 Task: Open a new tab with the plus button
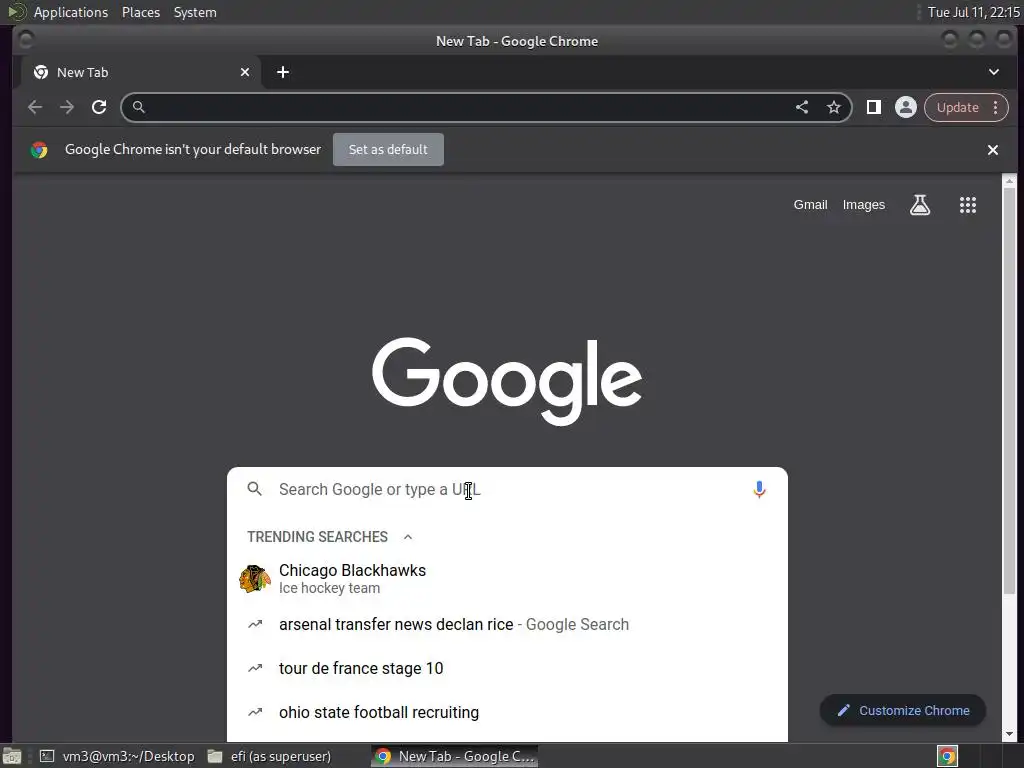pyautogui.click(x=283, y=72)
